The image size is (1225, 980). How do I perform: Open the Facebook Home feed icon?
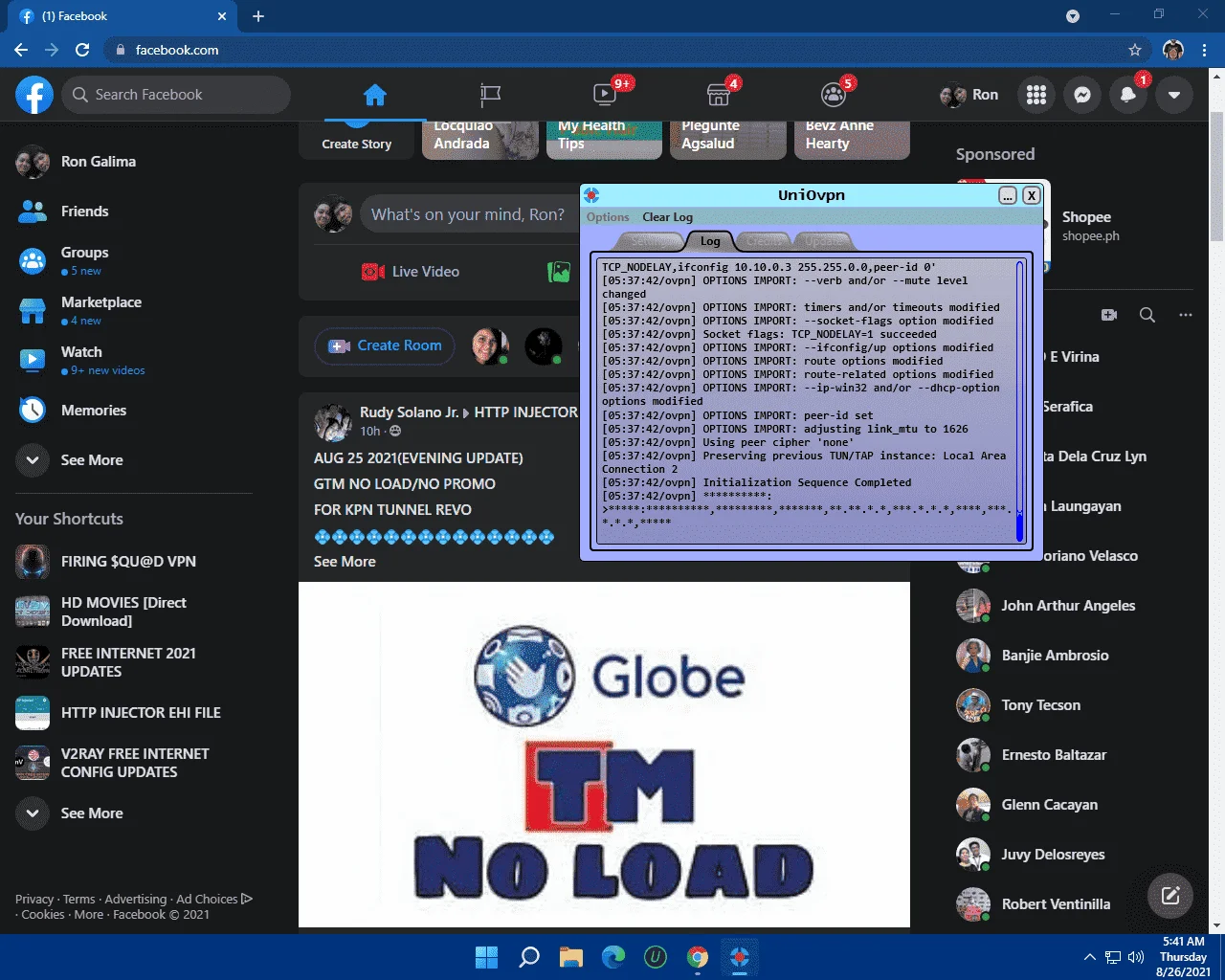375,95
